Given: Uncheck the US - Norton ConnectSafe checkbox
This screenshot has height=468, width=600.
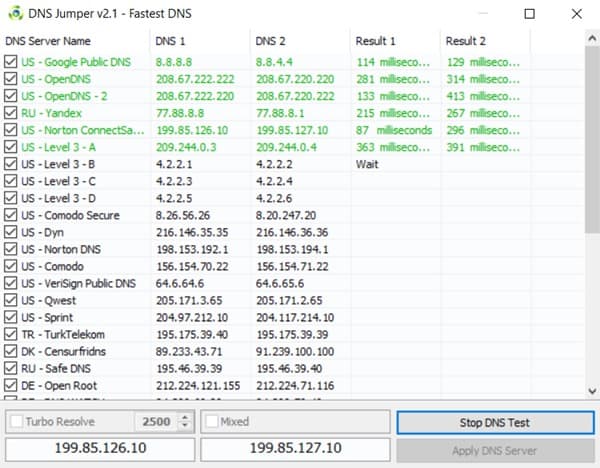Looking at the screenshot, I should (10, 130).
